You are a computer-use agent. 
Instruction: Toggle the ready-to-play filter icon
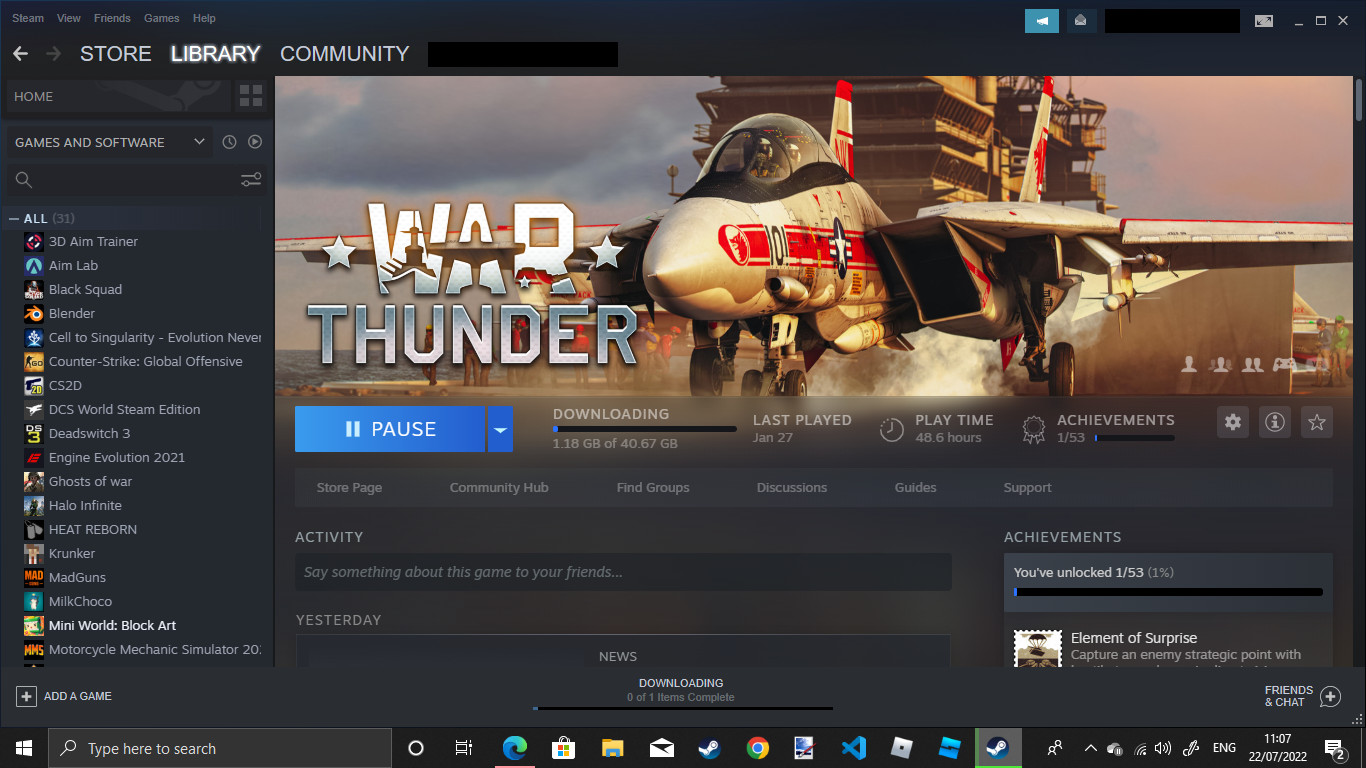255,142
